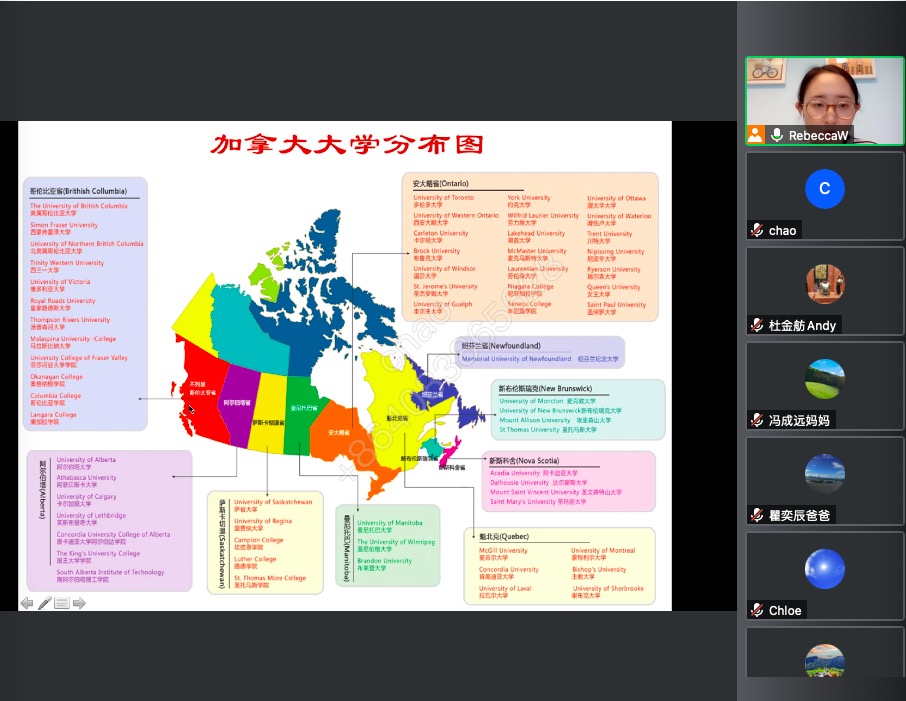The height and width of the screenshot is (701, 906).
Task: Open the slide list menu icon
Action: coord(62,603)
